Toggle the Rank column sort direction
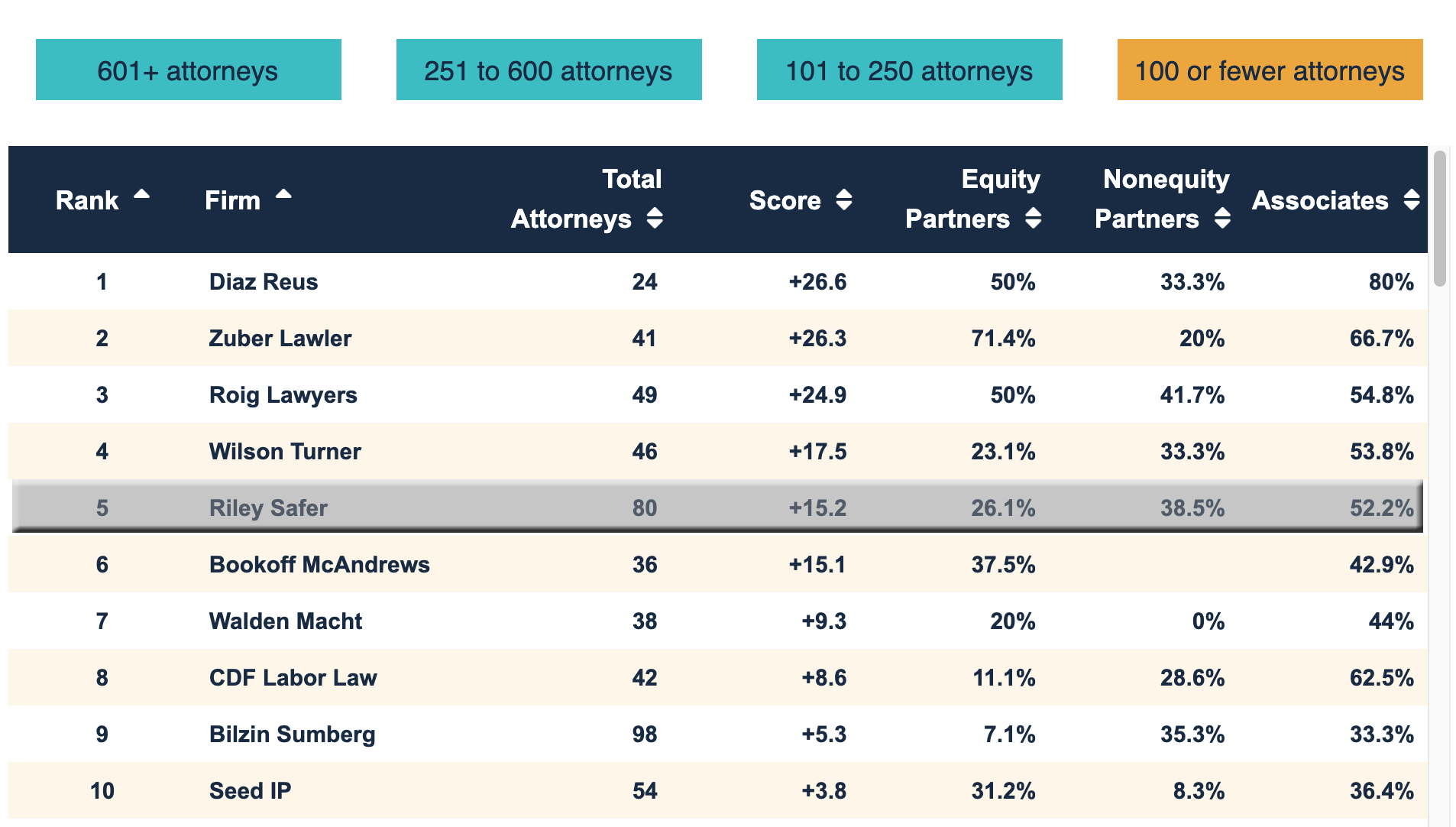Image resolution: width=1456 pixels, height=827 pixels. 142,194
